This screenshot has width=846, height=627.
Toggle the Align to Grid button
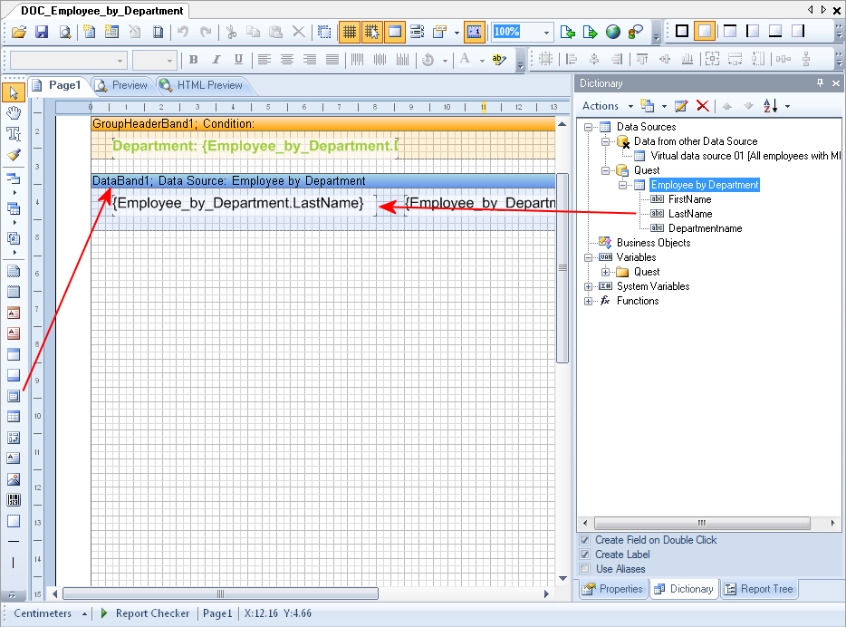coord(372,32)
